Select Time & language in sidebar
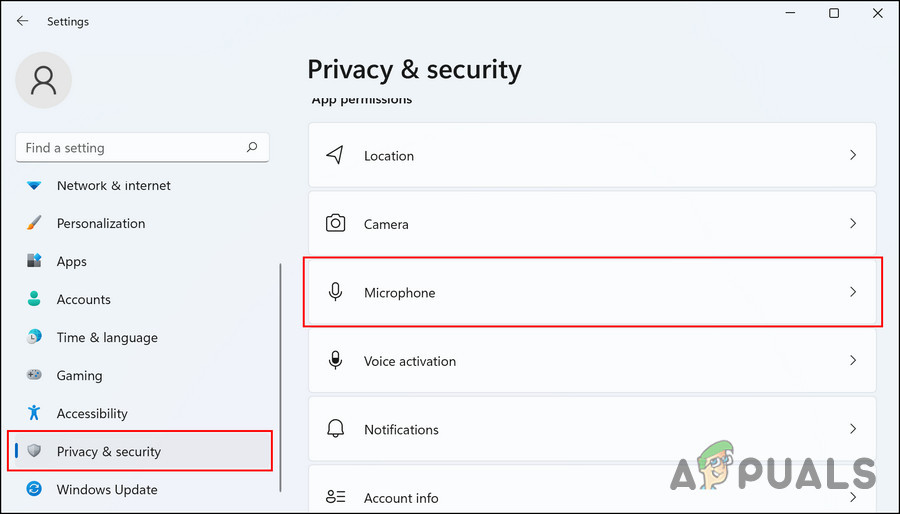This screenshot has height=514, width=900. tap(107, 337)
